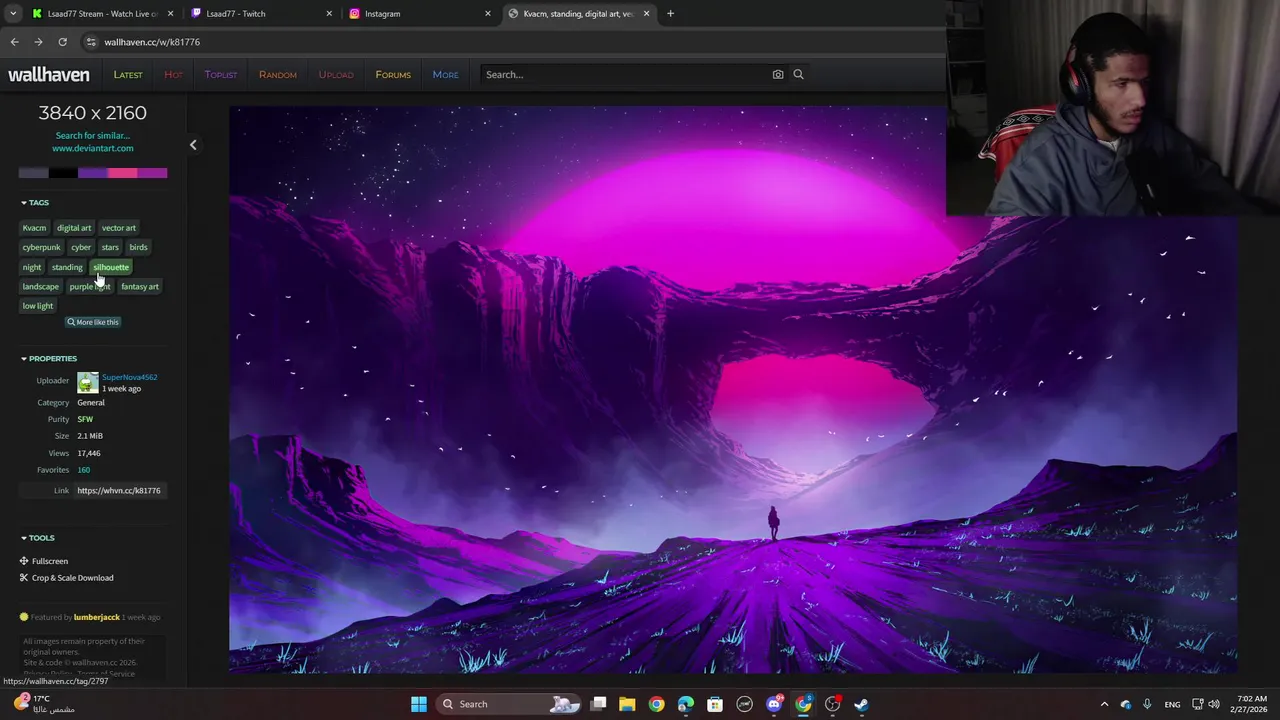Close the Lsaad77 Twitch tab

point(330,14)
